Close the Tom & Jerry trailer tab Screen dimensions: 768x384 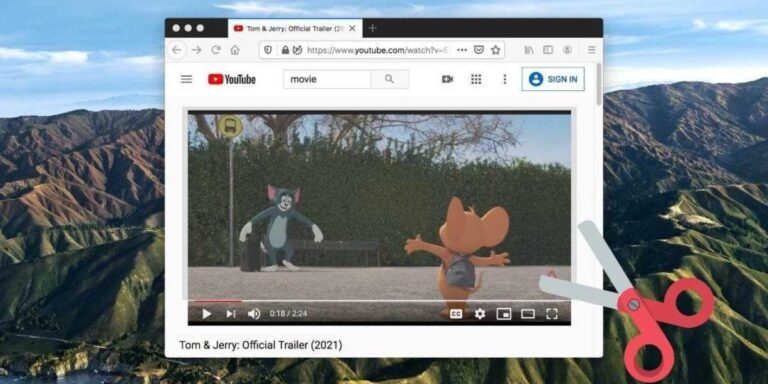point(352,28)
